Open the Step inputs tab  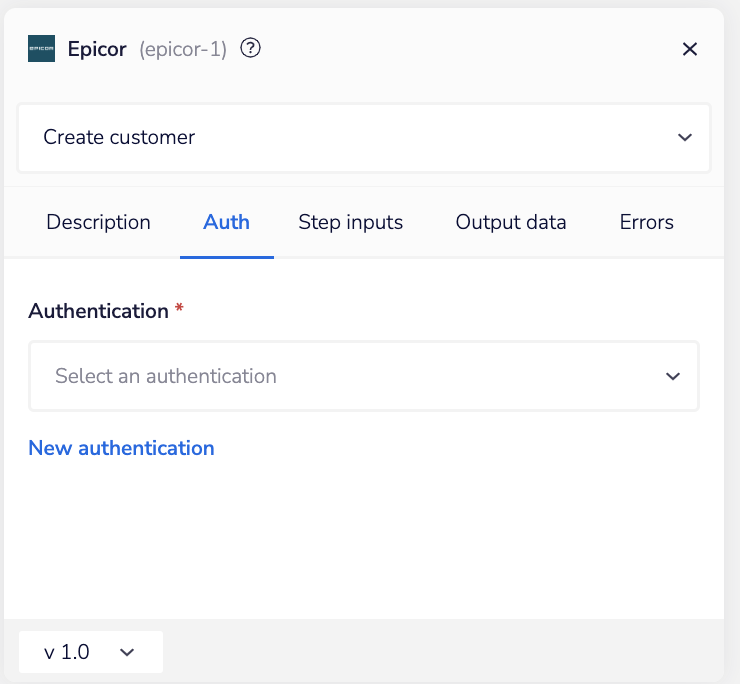(x=350, y=222)
